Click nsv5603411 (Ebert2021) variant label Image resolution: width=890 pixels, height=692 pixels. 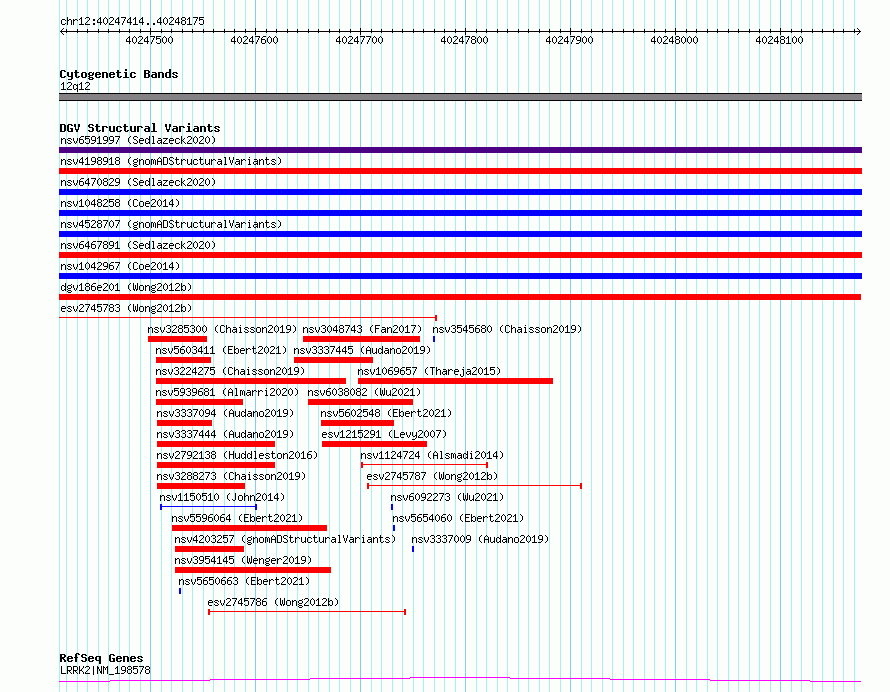[221, 350]
